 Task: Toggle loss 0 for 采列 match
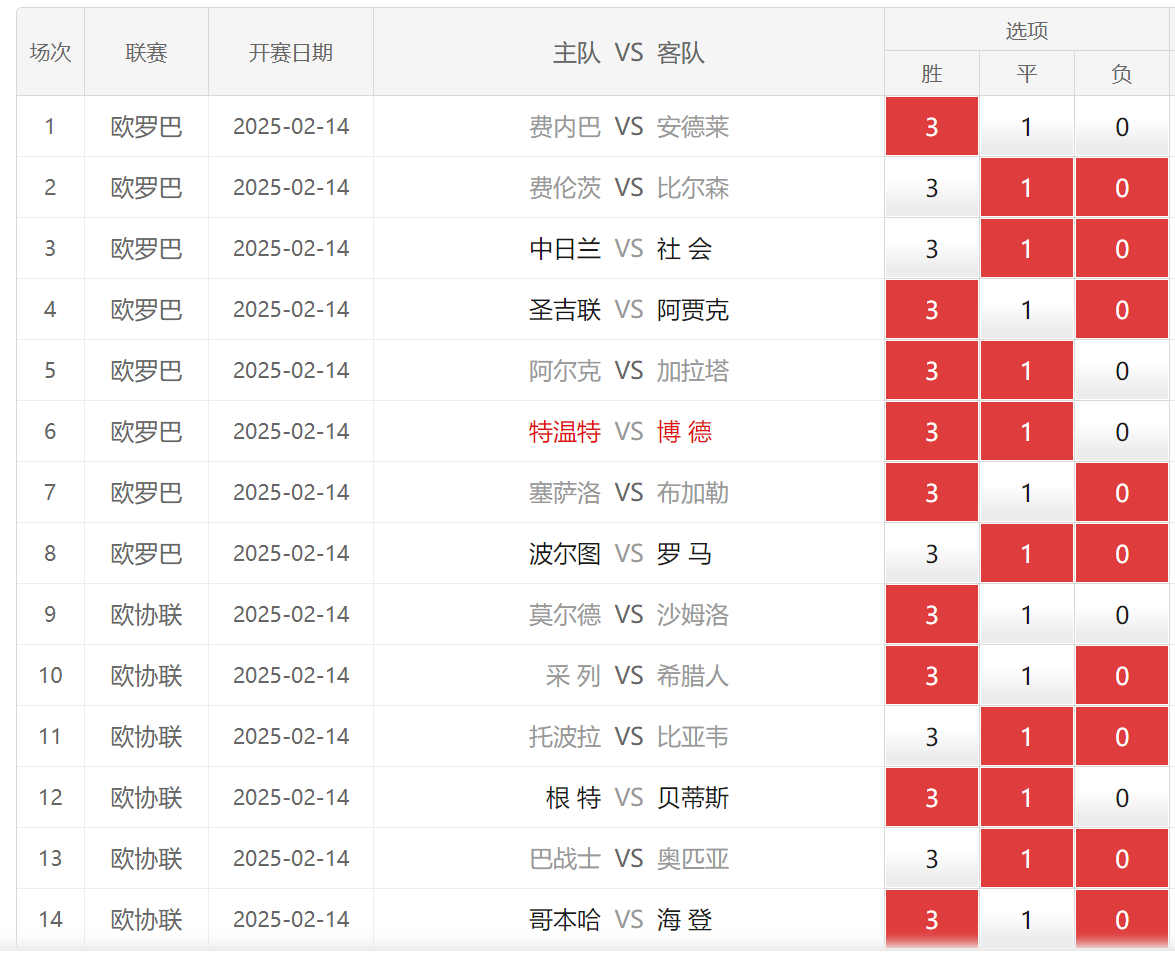point(1122,675)
